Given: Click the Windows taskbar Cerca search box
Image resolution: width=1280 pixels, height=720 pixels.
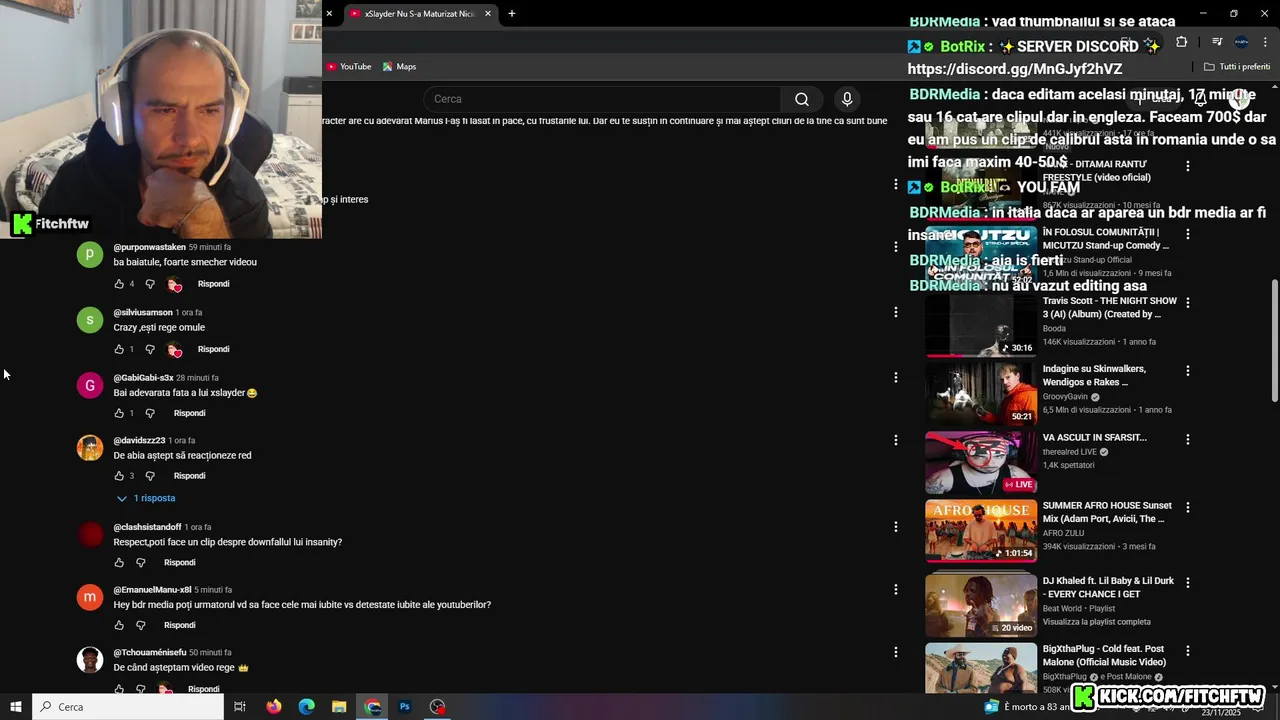Looking at the screenshot, I should [x=128, y=707].
